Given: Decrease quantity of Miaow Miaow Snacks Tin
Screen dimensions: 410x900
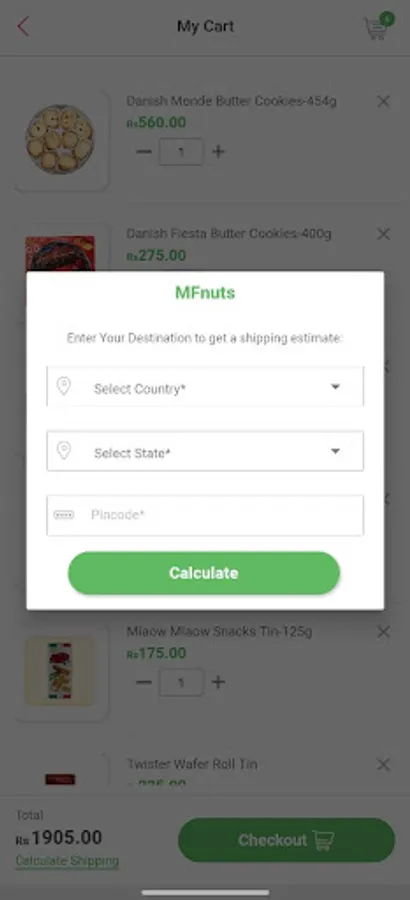Looking at the screenshot, I should click(144, 682).
